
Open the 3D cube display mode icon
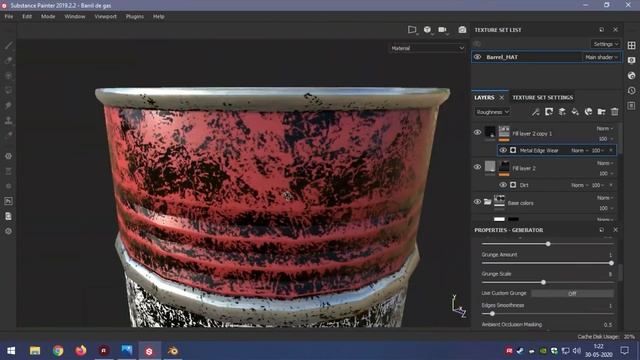427,30
